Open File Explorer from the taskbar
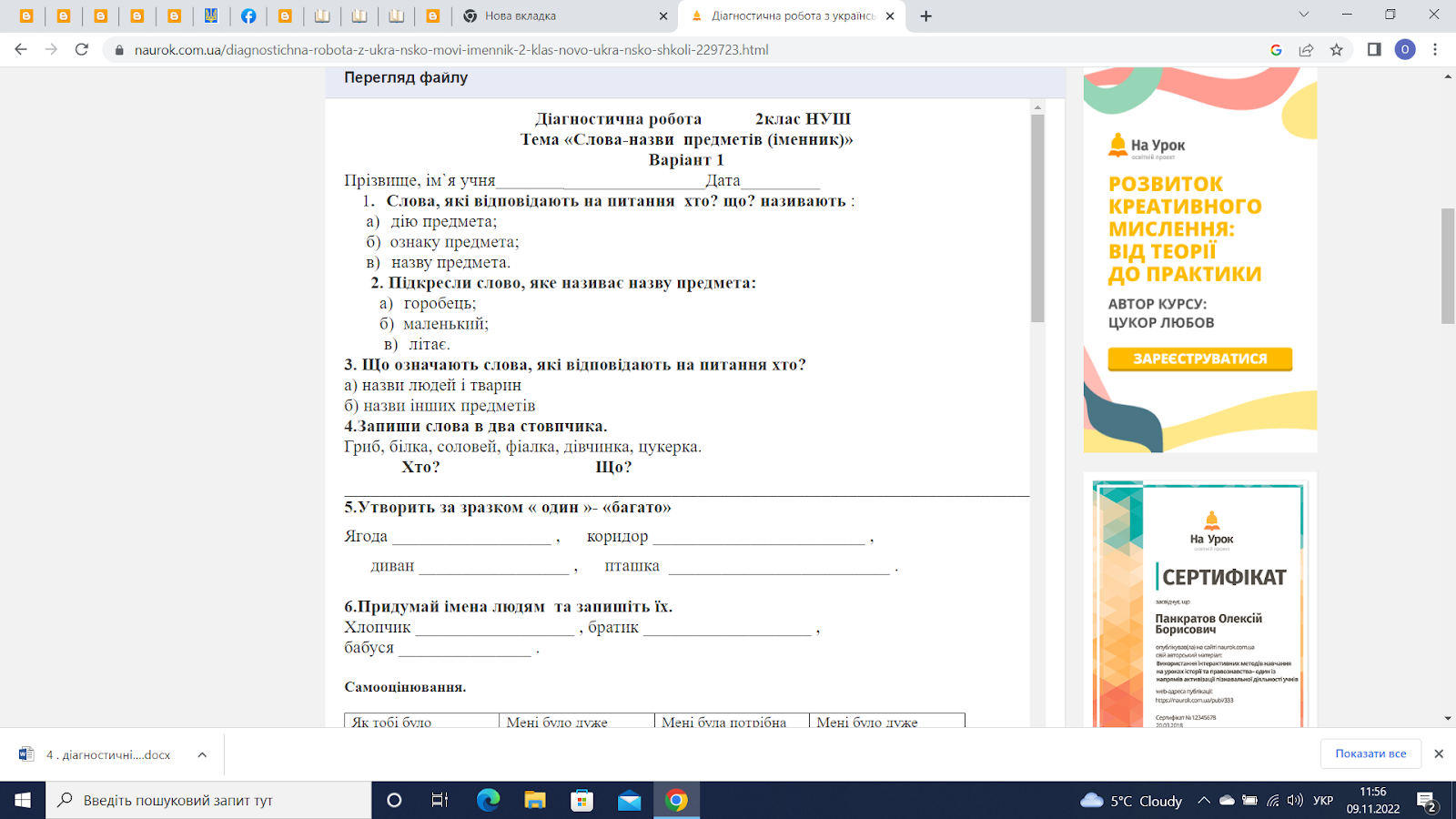 (x=535, y=800)
